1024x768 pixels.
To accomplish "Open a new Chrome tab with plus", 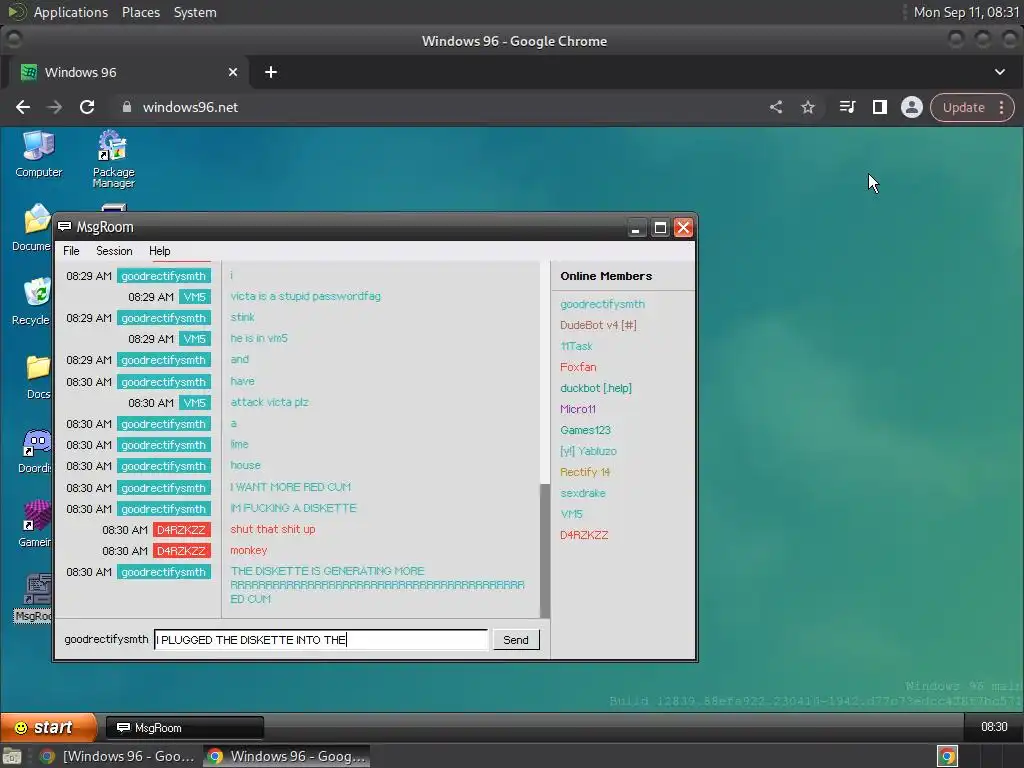I will click(271, 72).
